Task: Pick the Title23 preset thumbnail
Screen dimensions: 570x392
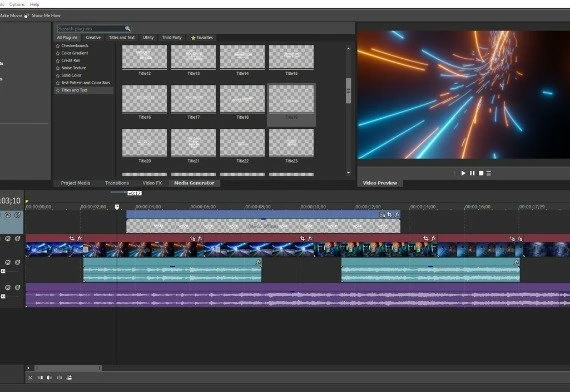Action: click(x=292, y=143)
